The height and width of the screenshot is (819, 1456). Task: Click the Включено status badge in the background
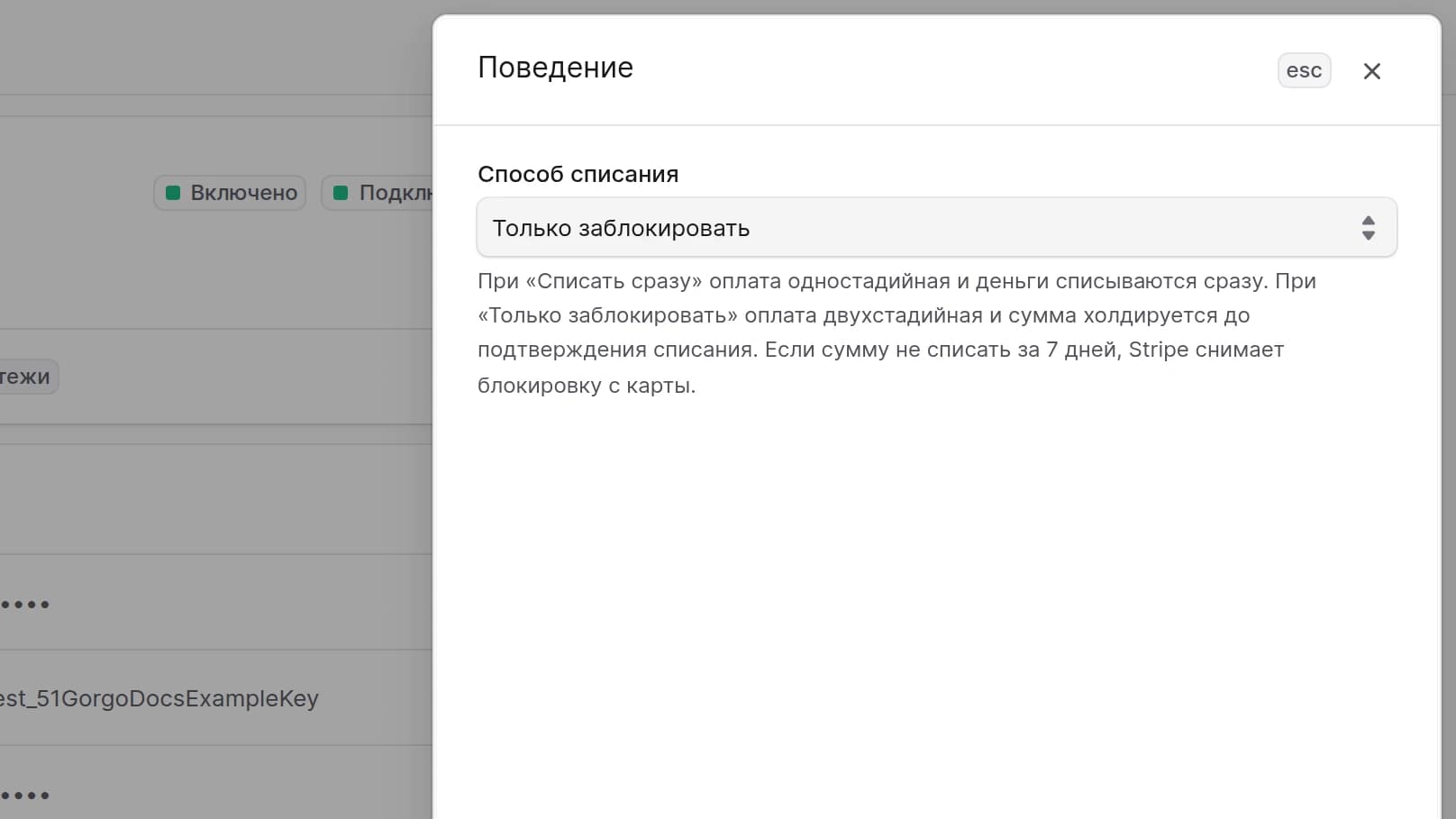pyautogui.click(x=230, y=193)
